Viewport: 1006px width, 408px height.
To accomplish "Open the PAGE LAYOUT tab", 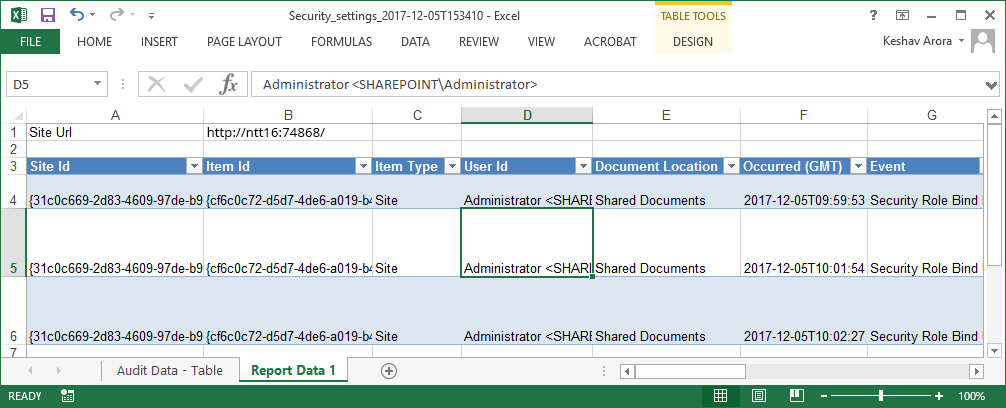I will [x=244, y=42].
